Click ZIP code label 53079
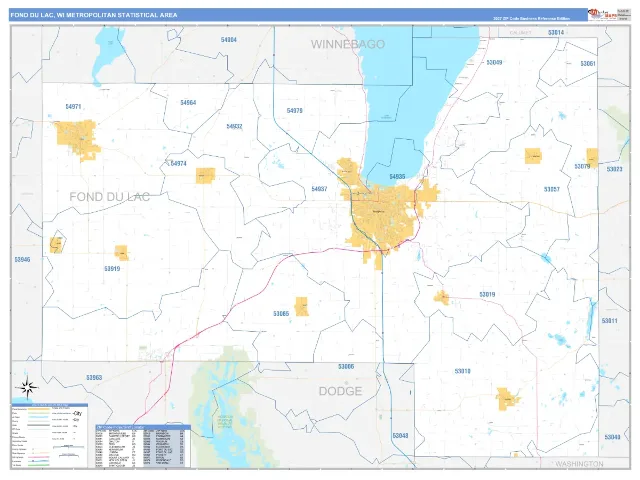The width and height of the screenshot is (640, 480). (582, 166)
